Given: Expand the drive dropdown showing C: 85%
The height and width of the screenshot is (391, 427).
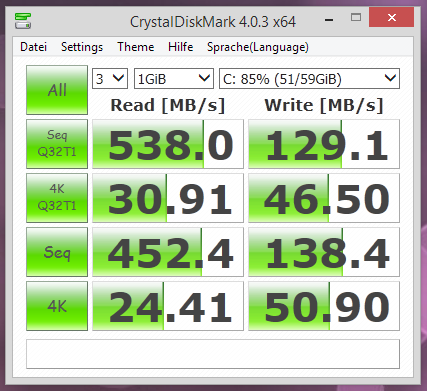Looking at the screenshot, I should pyautogui.click(x=309, y=79).
